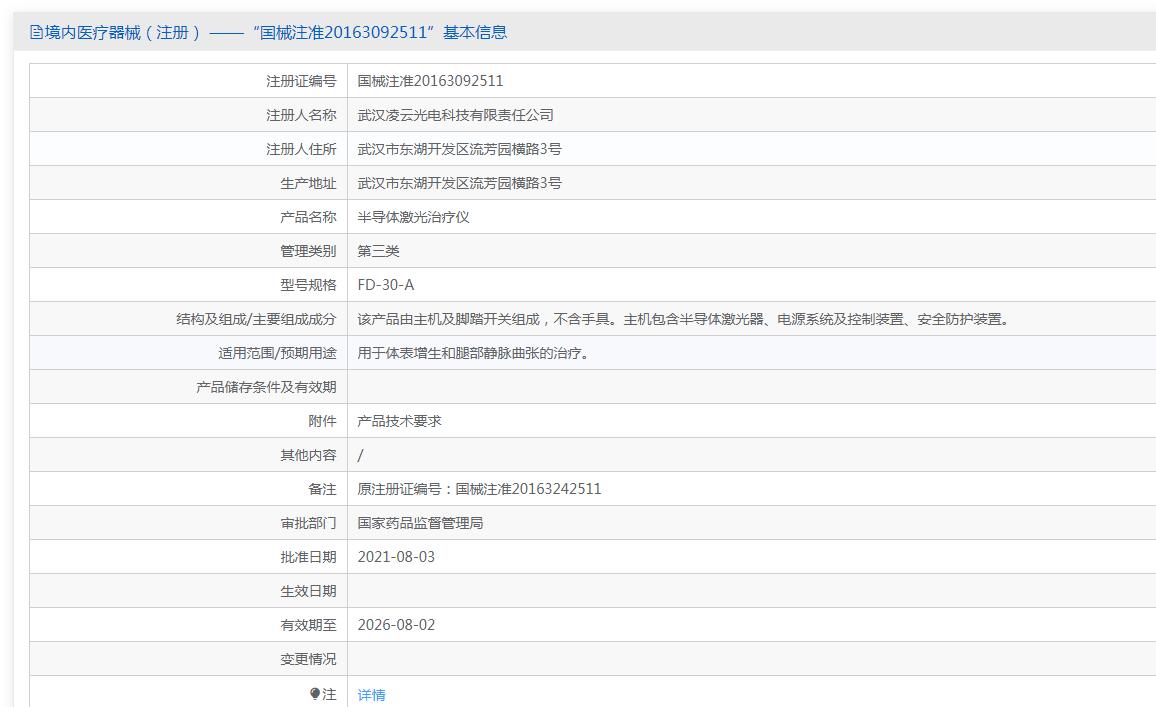Click attachment value 产品技术要求
Viewport: 1156px width, 707px height.
(x=400, y=421)
